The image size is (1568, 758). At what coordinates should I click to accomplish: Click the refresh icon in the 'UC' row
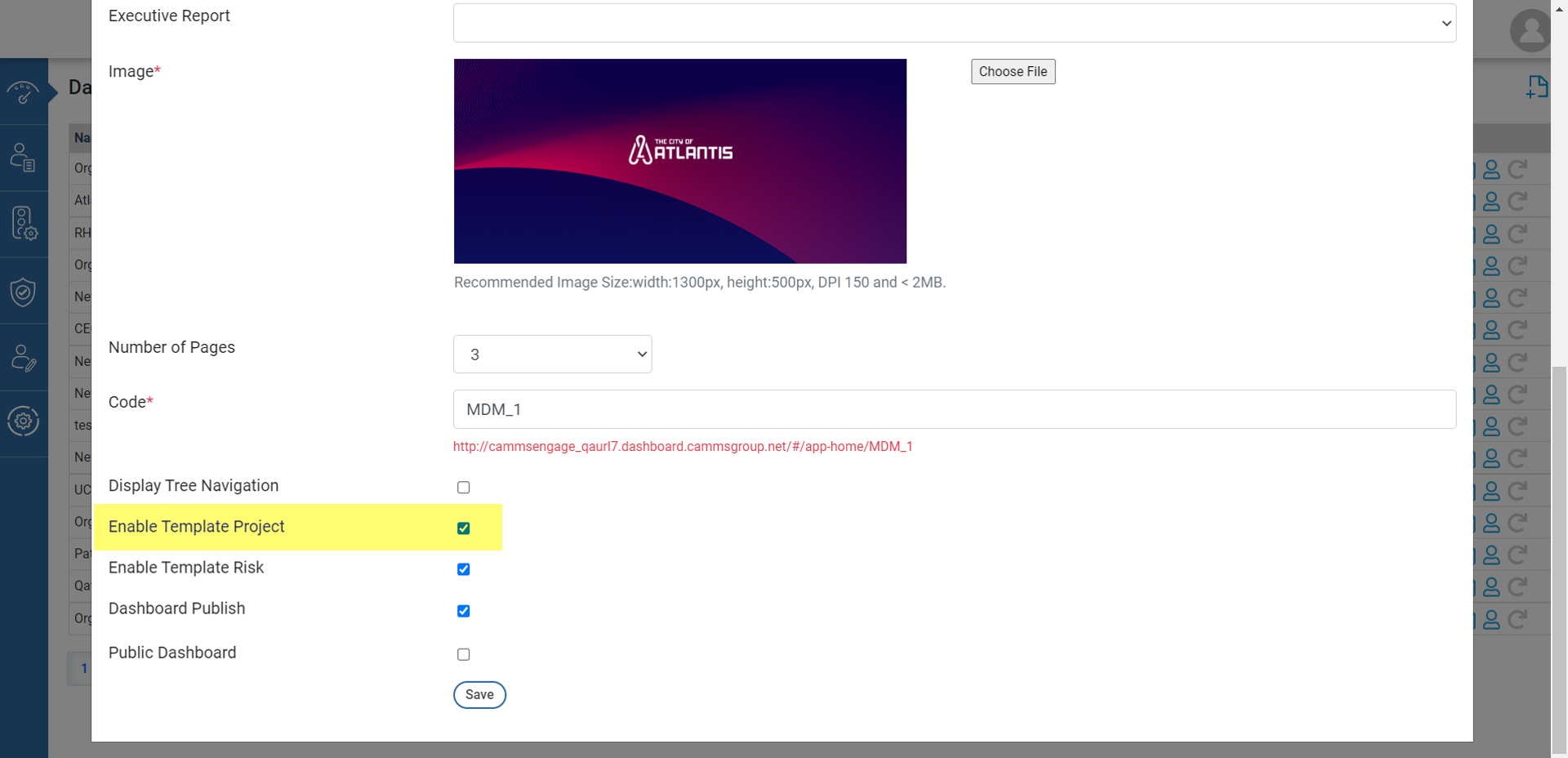click(x=1517, y=491)
